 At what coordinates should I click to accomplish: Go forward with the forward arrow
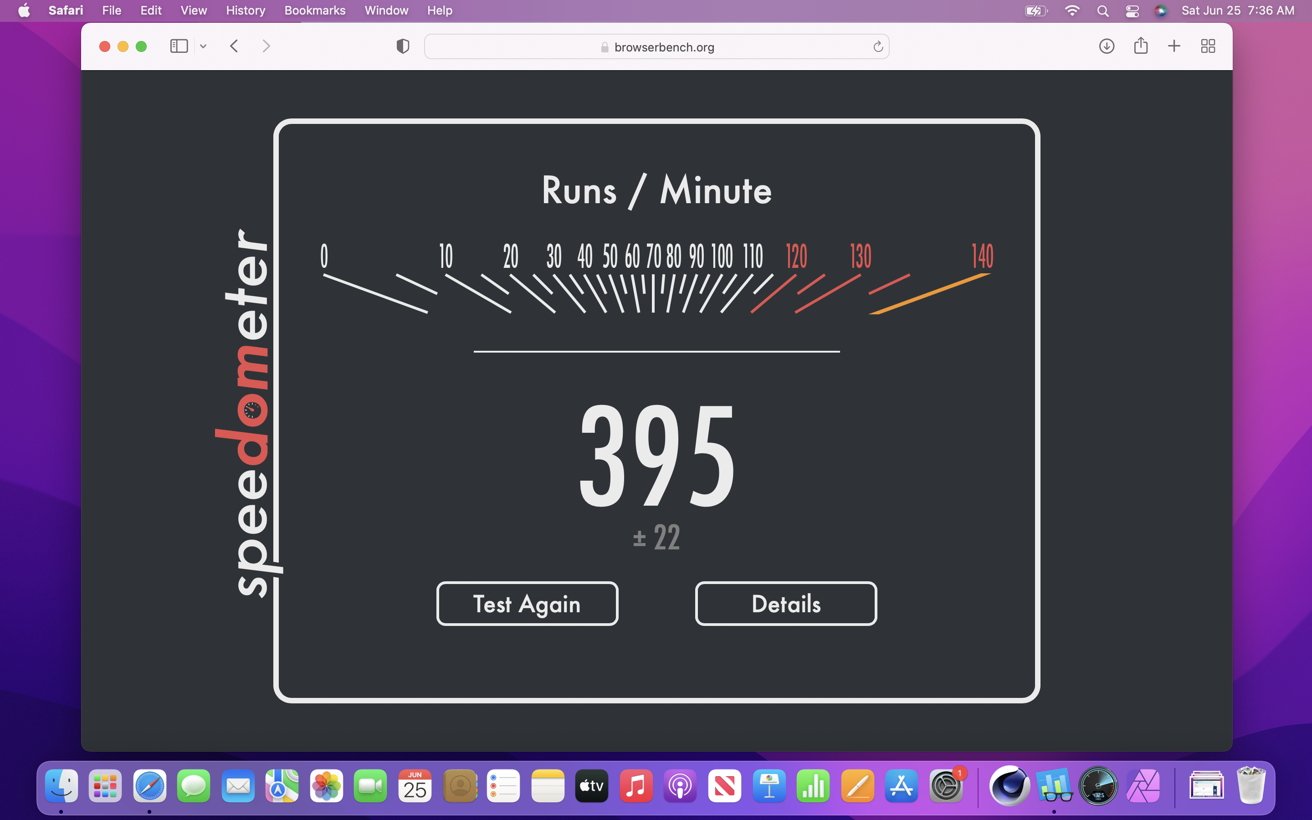point(266,46)
